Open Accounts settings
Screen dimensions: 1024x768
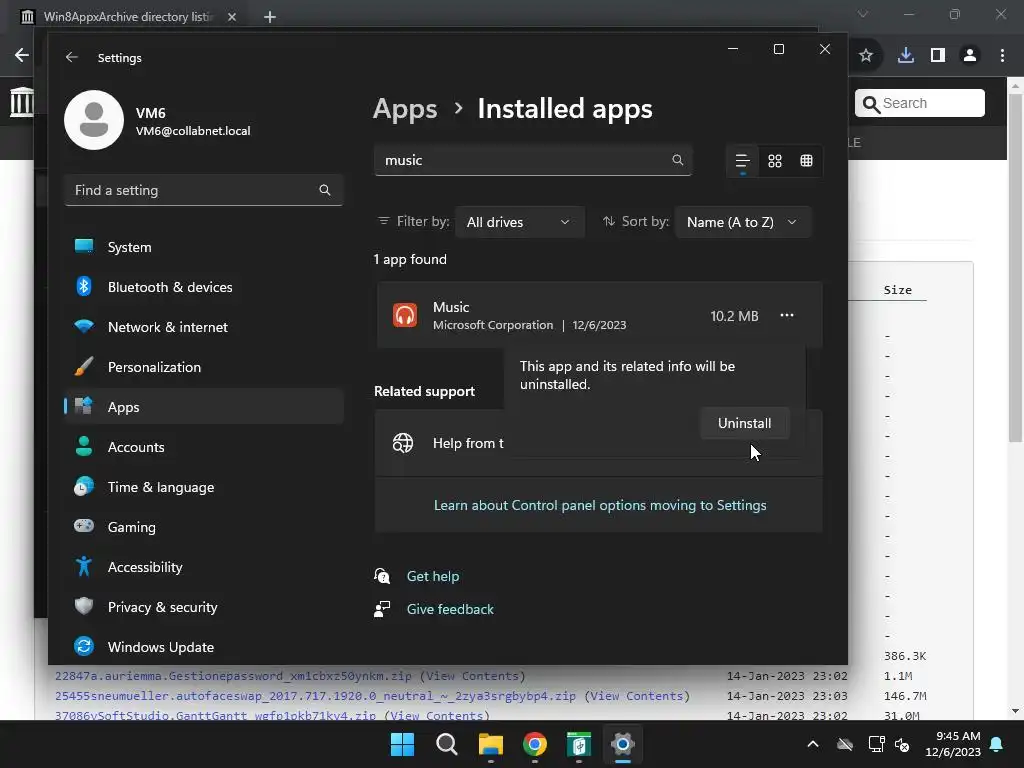(x=203, y=447)
